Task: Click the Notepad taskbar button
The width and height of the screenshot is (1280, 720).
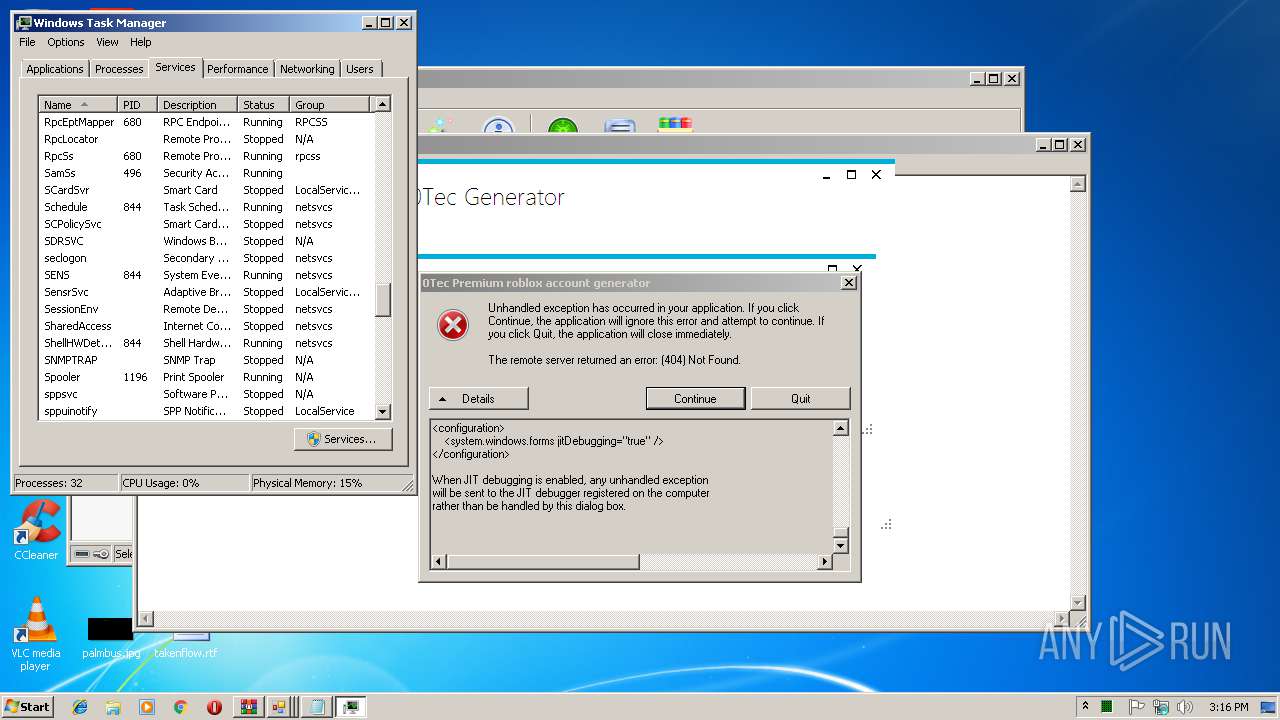Action: coord(316,706)
